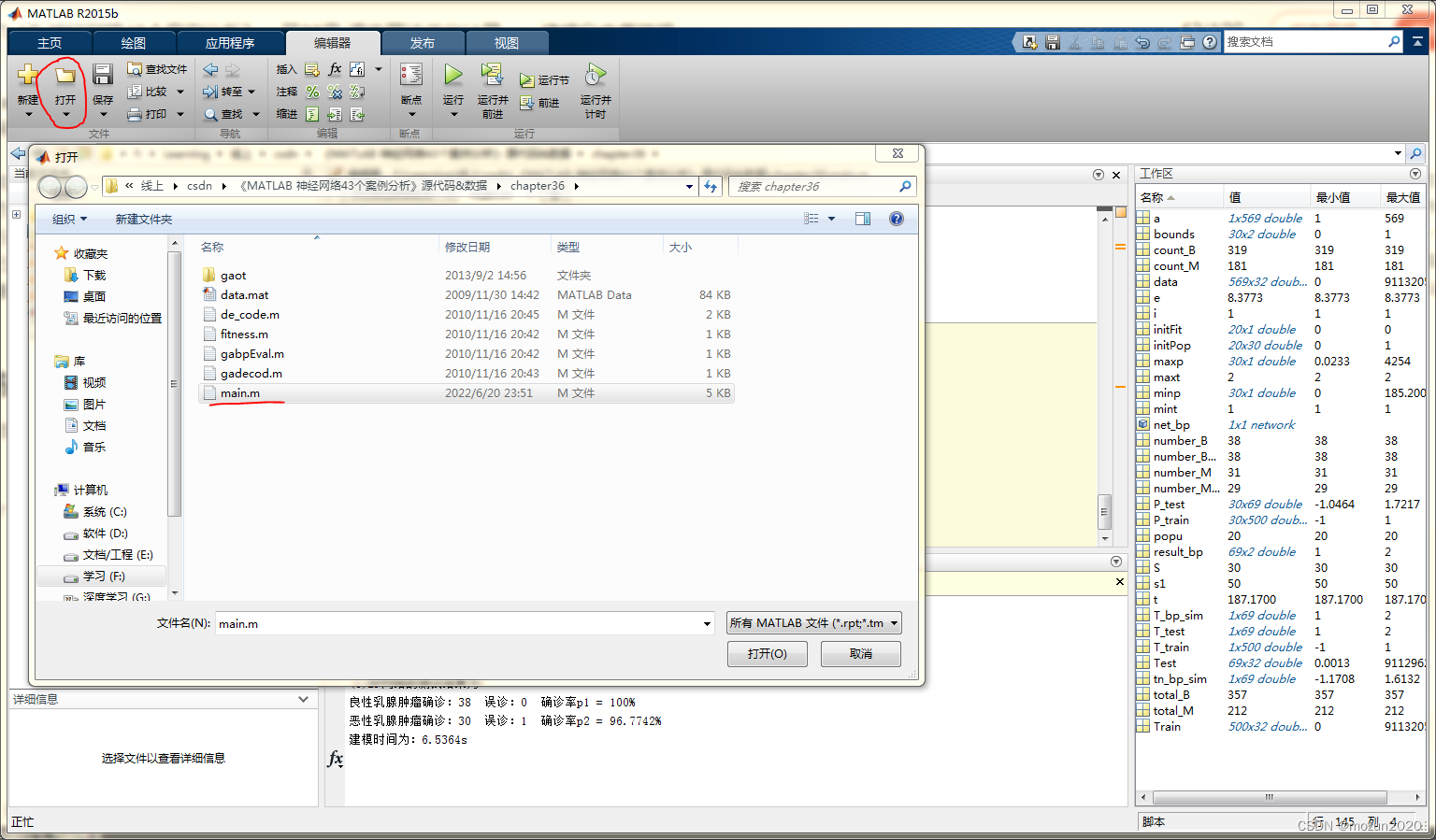
Task: Click the 搜索 chapter36 search box
Action: [823, 186]
